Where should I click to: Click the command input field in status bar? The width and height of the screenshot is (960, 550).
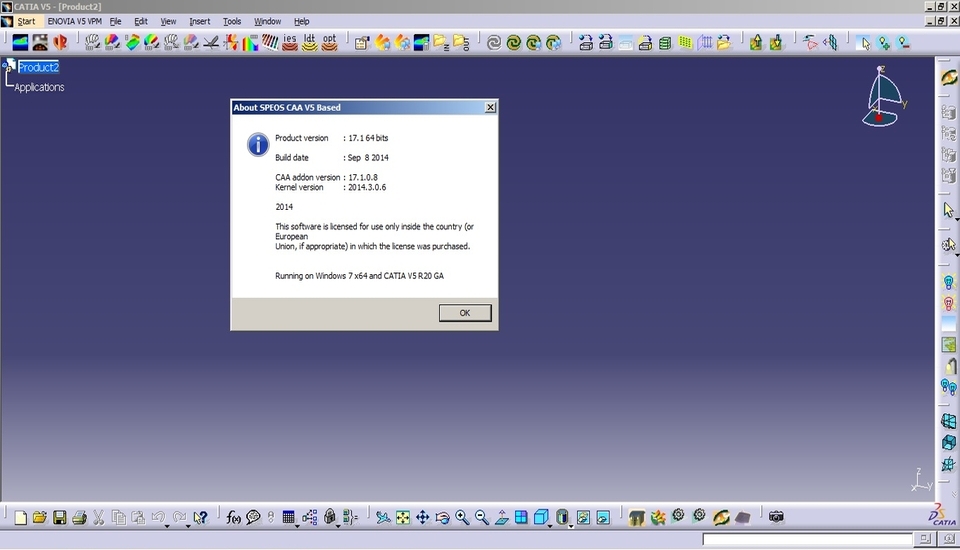(x=807, y=539)
